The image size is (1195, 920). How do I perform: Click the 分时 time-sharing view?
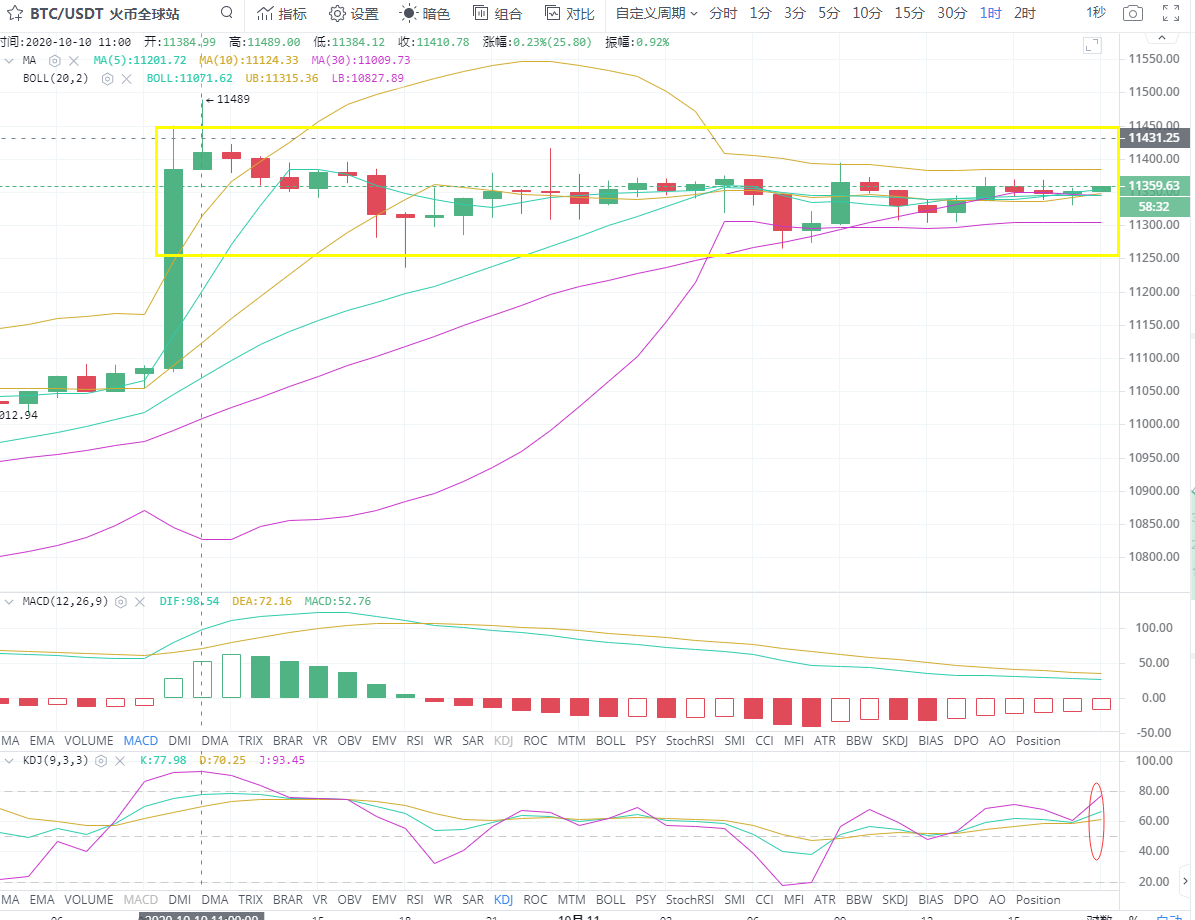[722, 13]
